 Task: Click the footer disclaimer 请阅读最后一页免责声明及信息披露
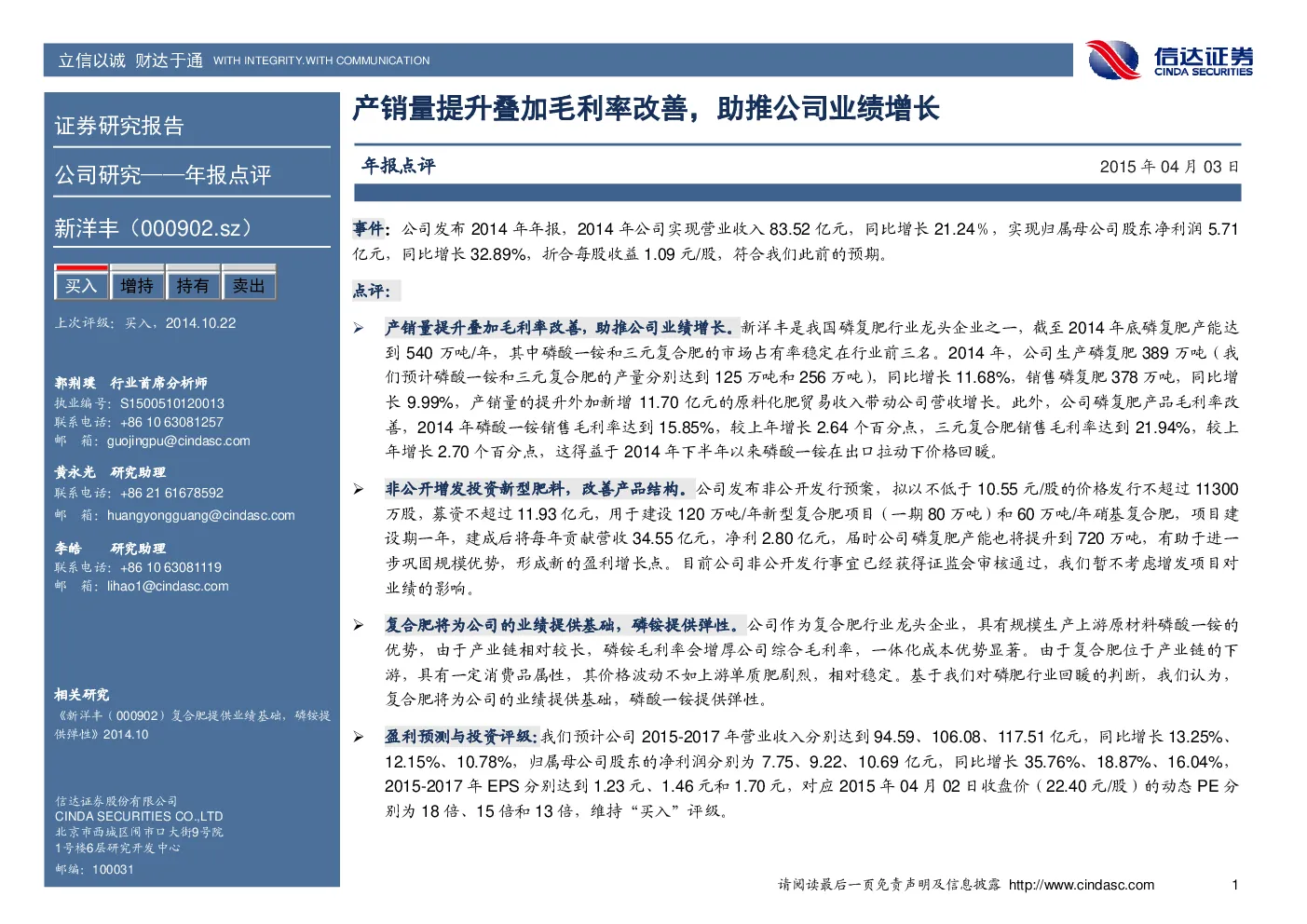click(890, 885)
